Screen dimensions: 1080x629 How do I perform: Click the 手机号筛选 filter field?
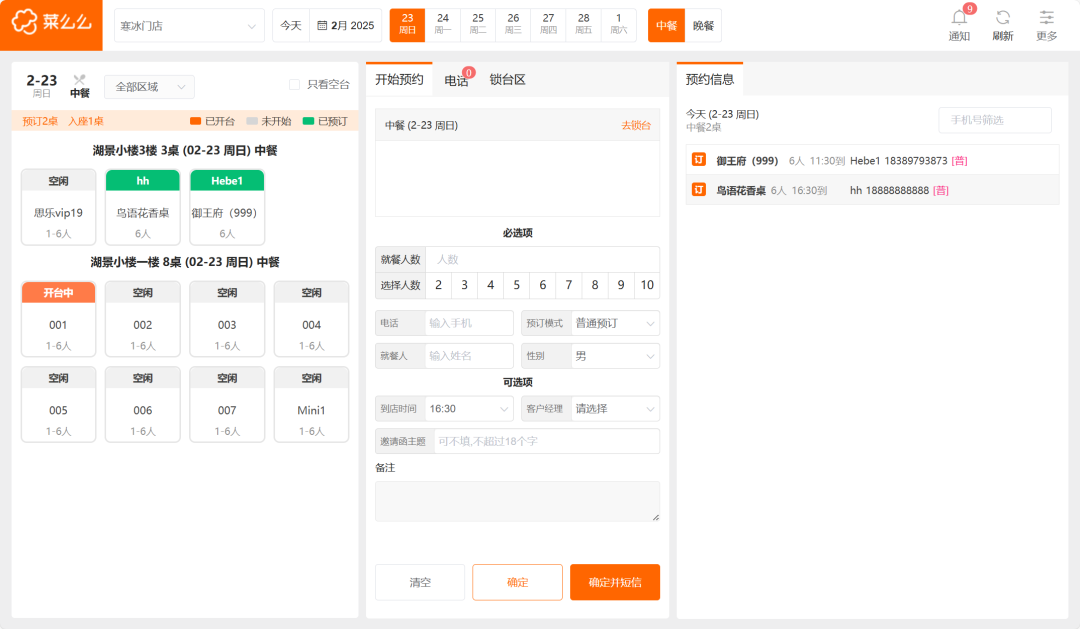(x=995, y=120)
